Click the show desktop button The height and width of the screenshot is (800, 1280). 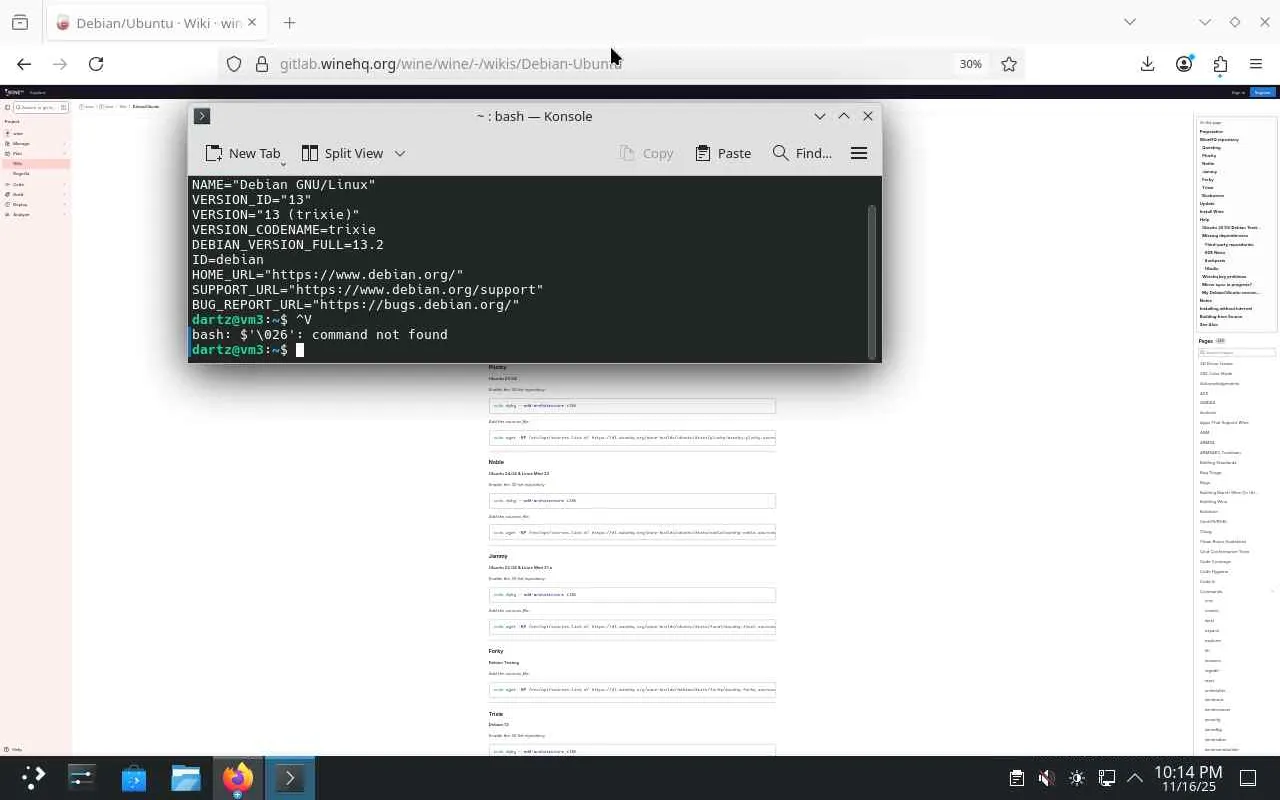point(1248,778)
